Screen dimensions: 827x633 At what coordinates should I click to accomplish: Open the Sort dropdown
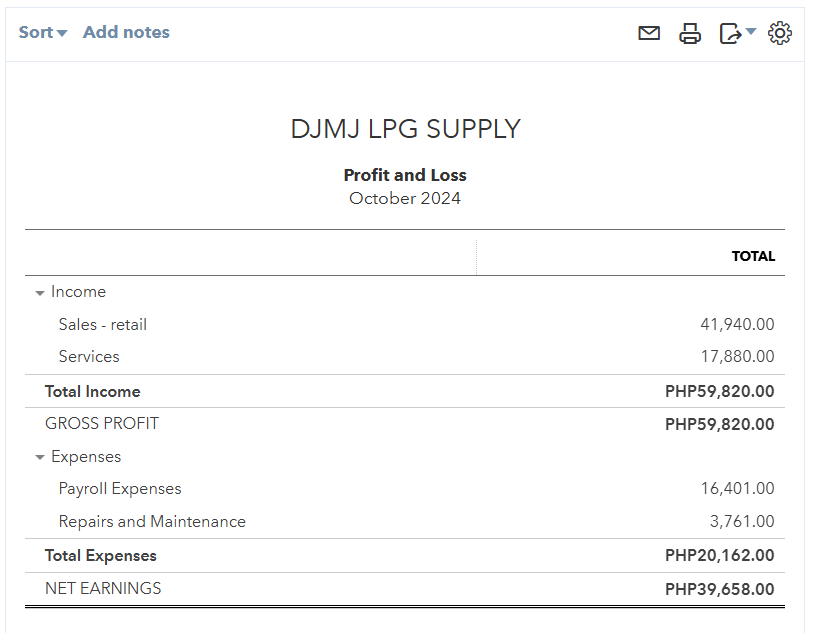tap(43, 32)
